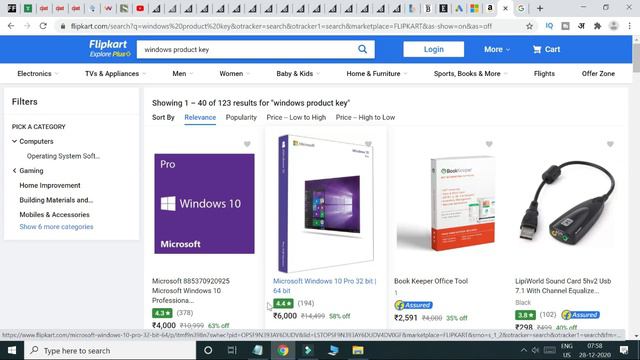Click the search magnifier icon
Image resolution: width=640 pixels, height=360 pixels.
[362, 49]
